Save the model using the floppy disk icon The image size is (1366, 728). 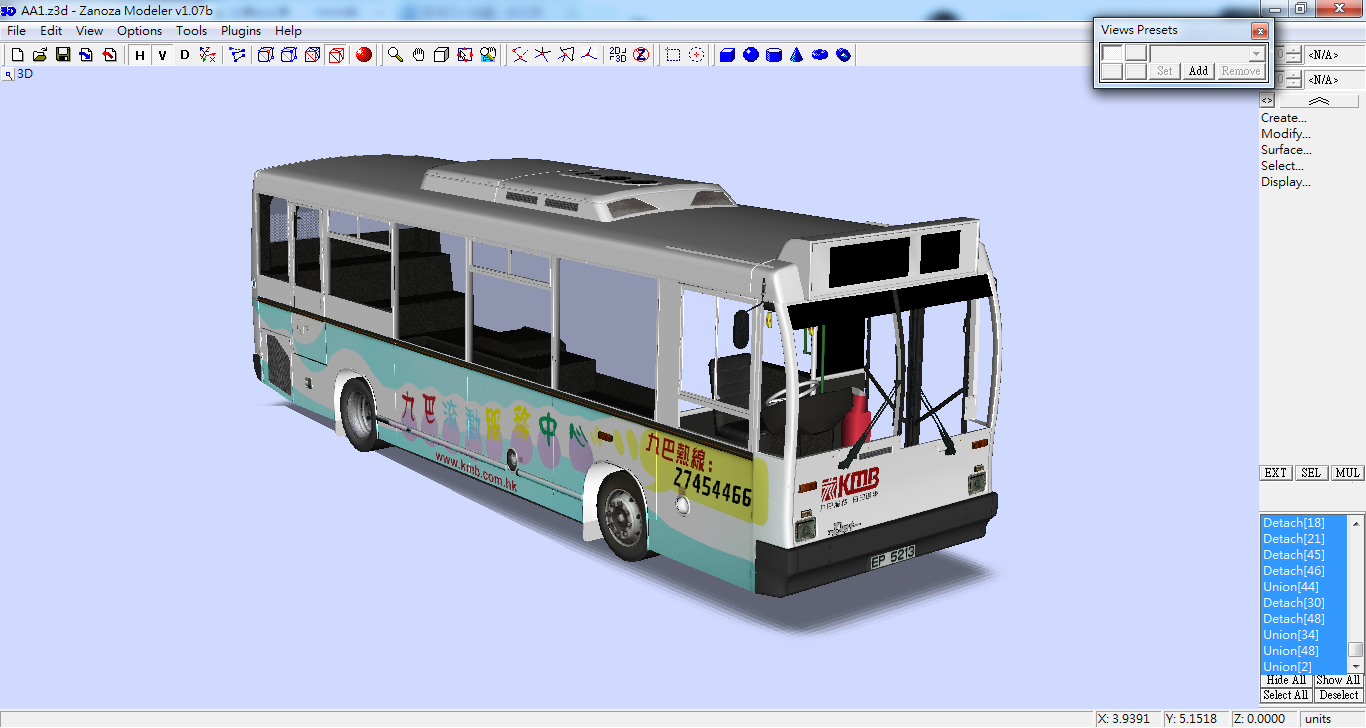pos(63,55)
